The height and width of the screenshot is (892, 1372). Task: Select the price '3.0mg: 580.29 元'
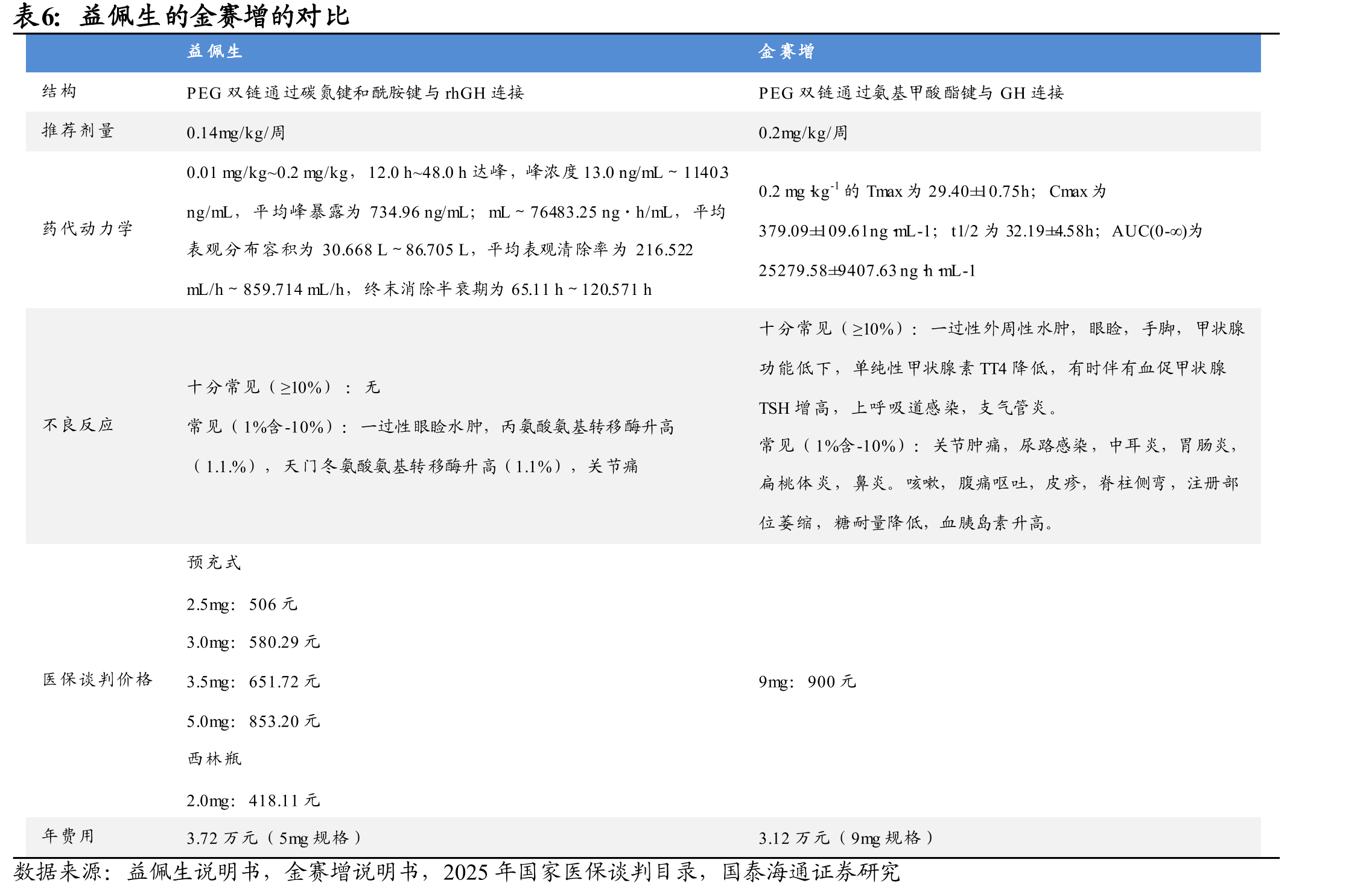[253, 642]
